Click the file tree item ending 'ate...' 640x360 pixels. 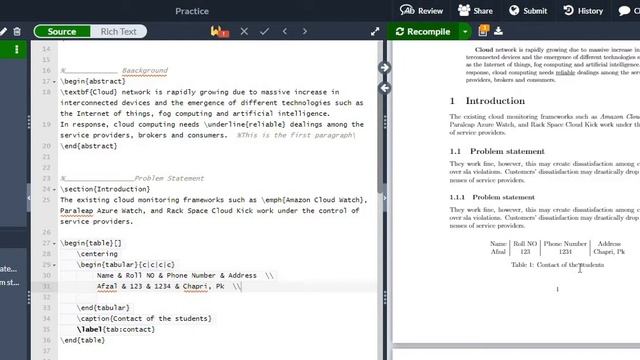(9, 269)
